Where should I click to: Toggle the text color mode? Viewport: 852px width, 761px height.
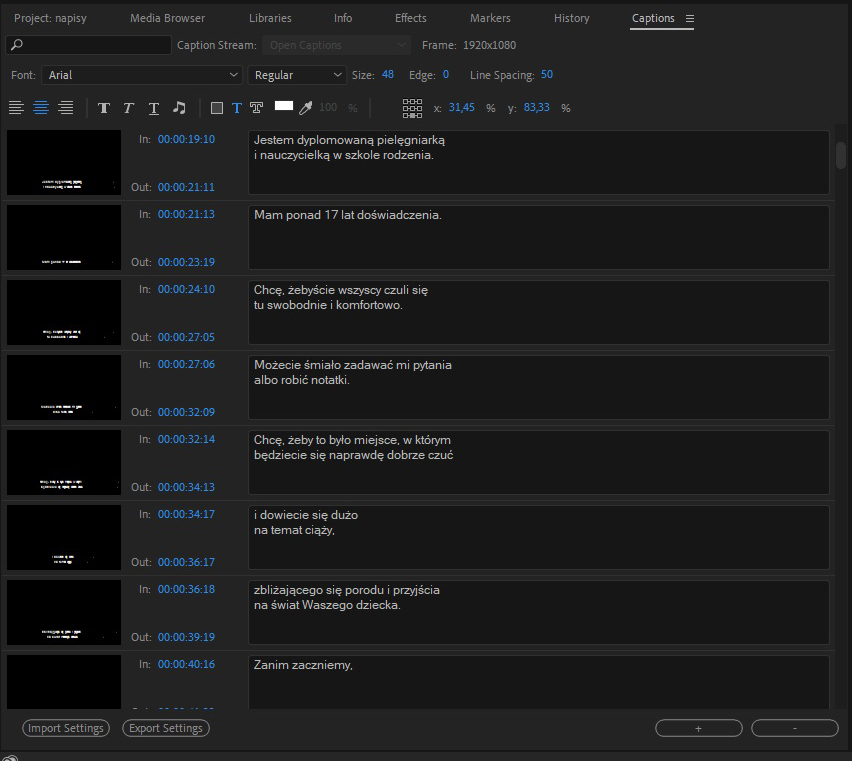tap(236, 108)
